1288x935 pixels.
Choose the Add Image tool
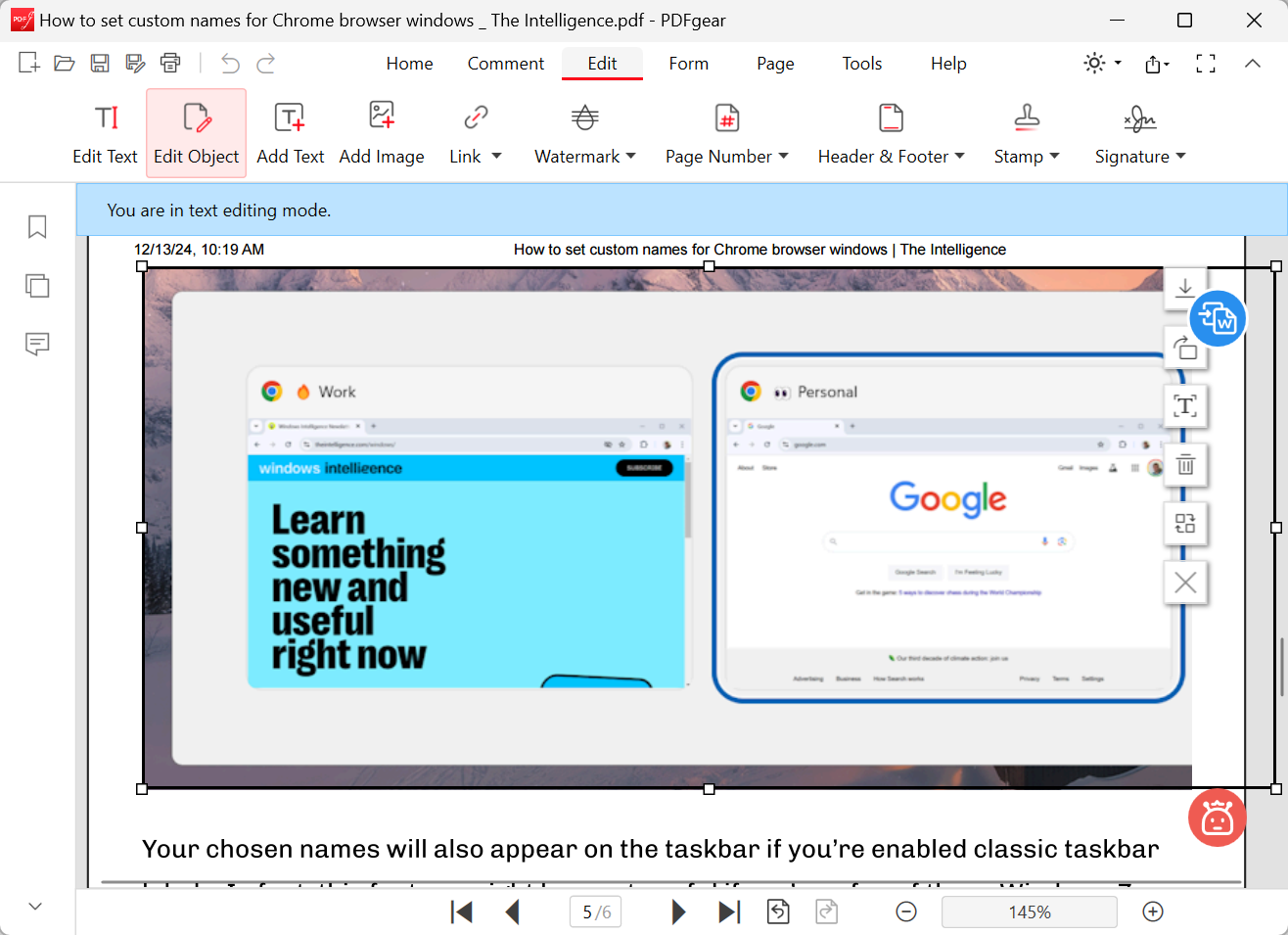[382, 134]
